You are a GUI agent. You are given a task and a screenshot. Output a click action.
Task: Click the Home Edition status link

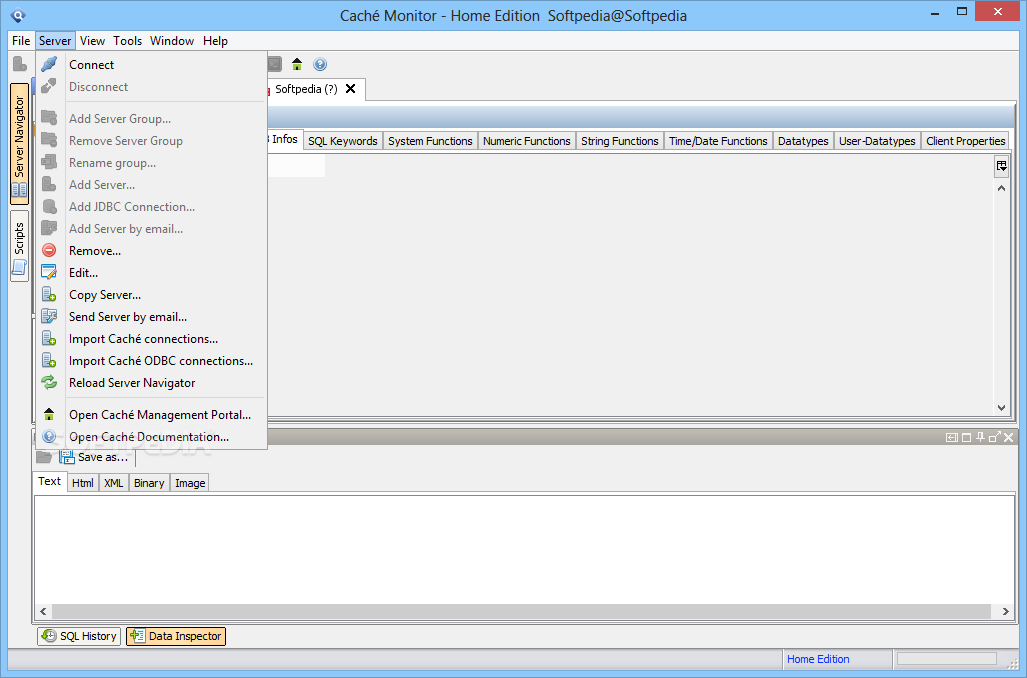(x=818, y=659)
